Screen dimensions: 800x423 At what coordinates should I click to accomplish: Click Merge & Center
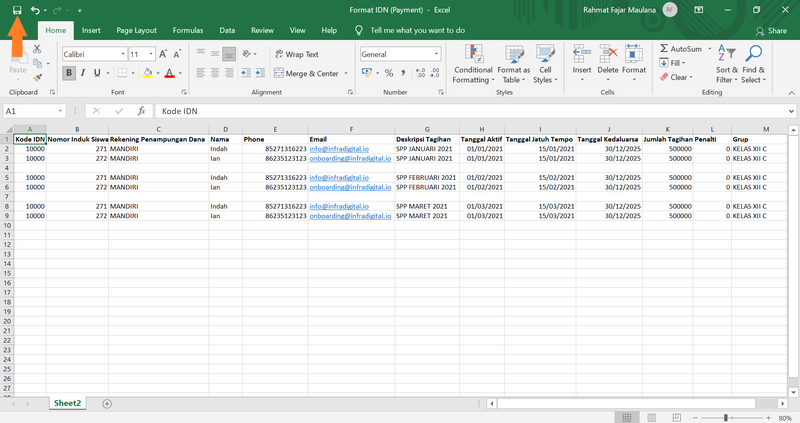(307, 73)
